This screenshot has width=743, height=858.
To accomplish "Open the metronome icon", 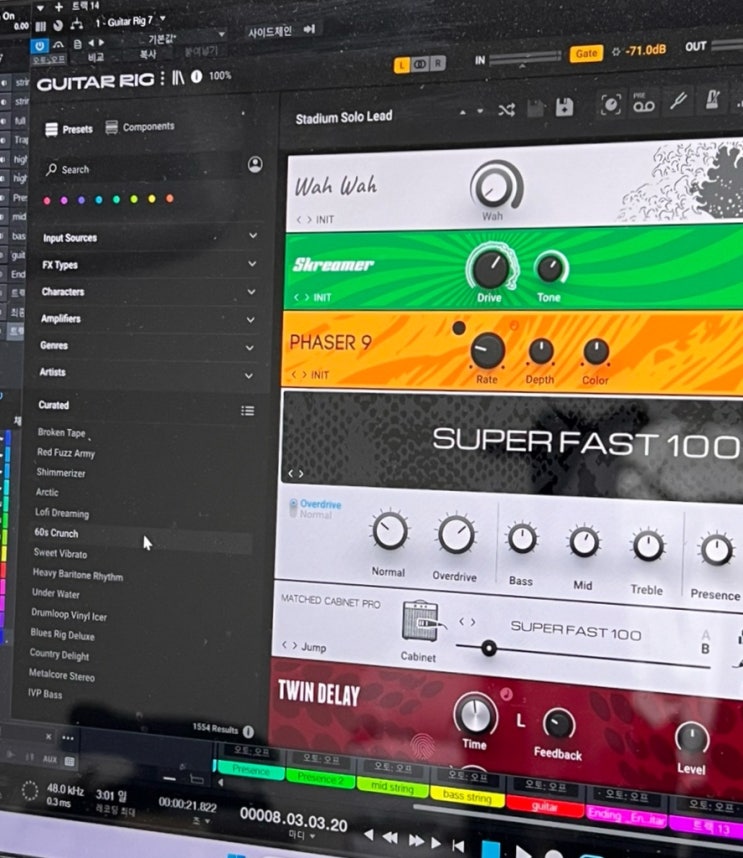I will 712,100.
